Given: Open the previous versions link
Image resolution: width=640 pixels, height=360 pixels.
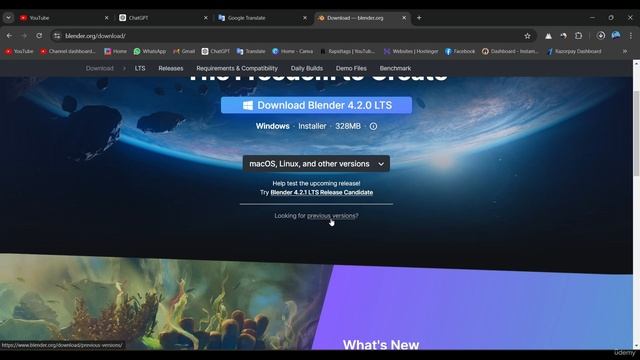Looking at the screenshot, I should 331,216.
